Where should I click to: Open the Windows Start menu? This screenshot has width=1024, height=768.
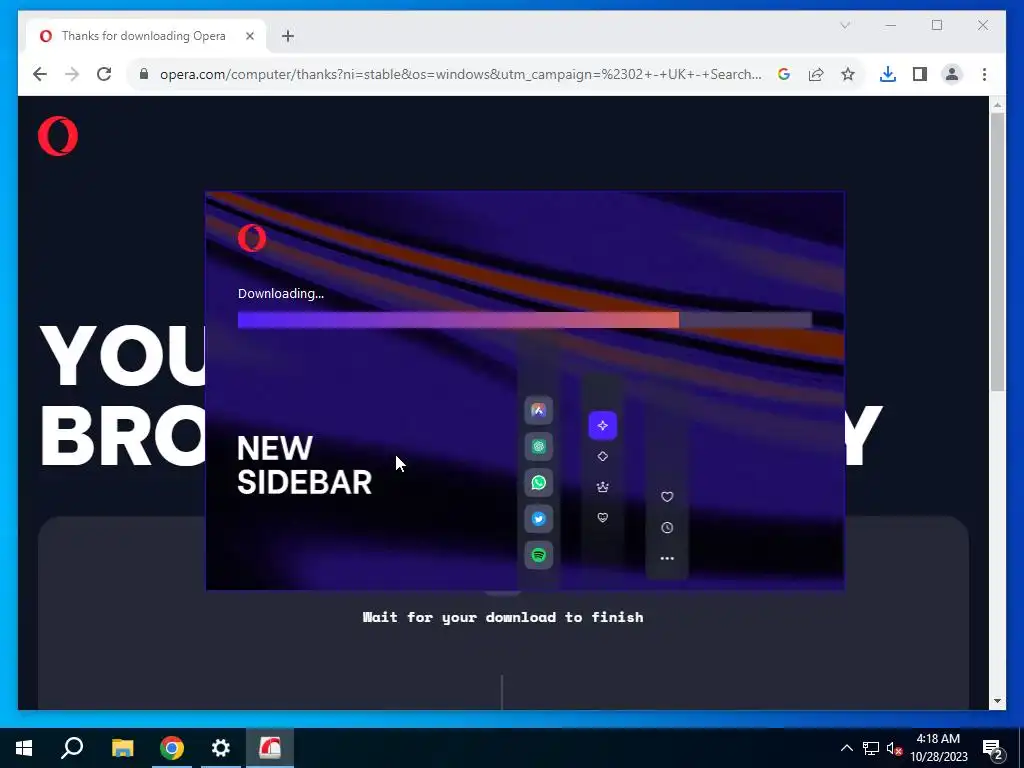[x=24, y=748]
